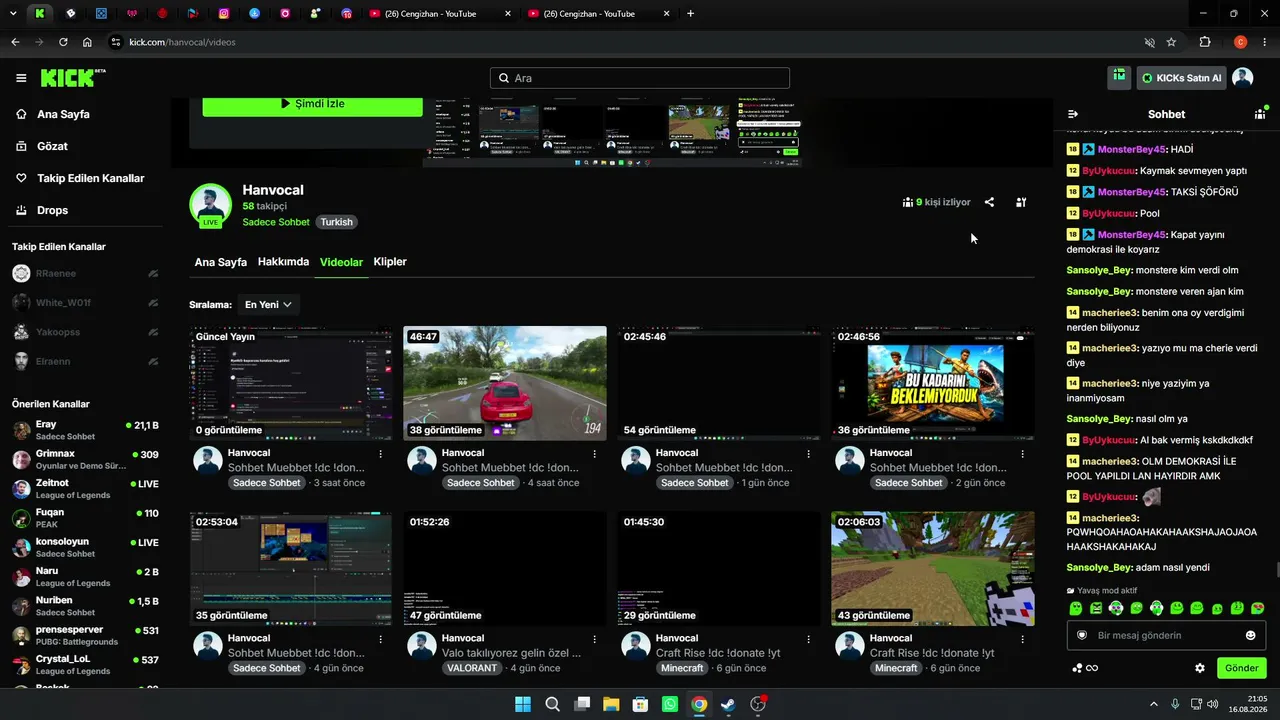The height and width of the screenshot is (720, 1280).
Task: Click the Turkish language tag
Action: point(336,222)
